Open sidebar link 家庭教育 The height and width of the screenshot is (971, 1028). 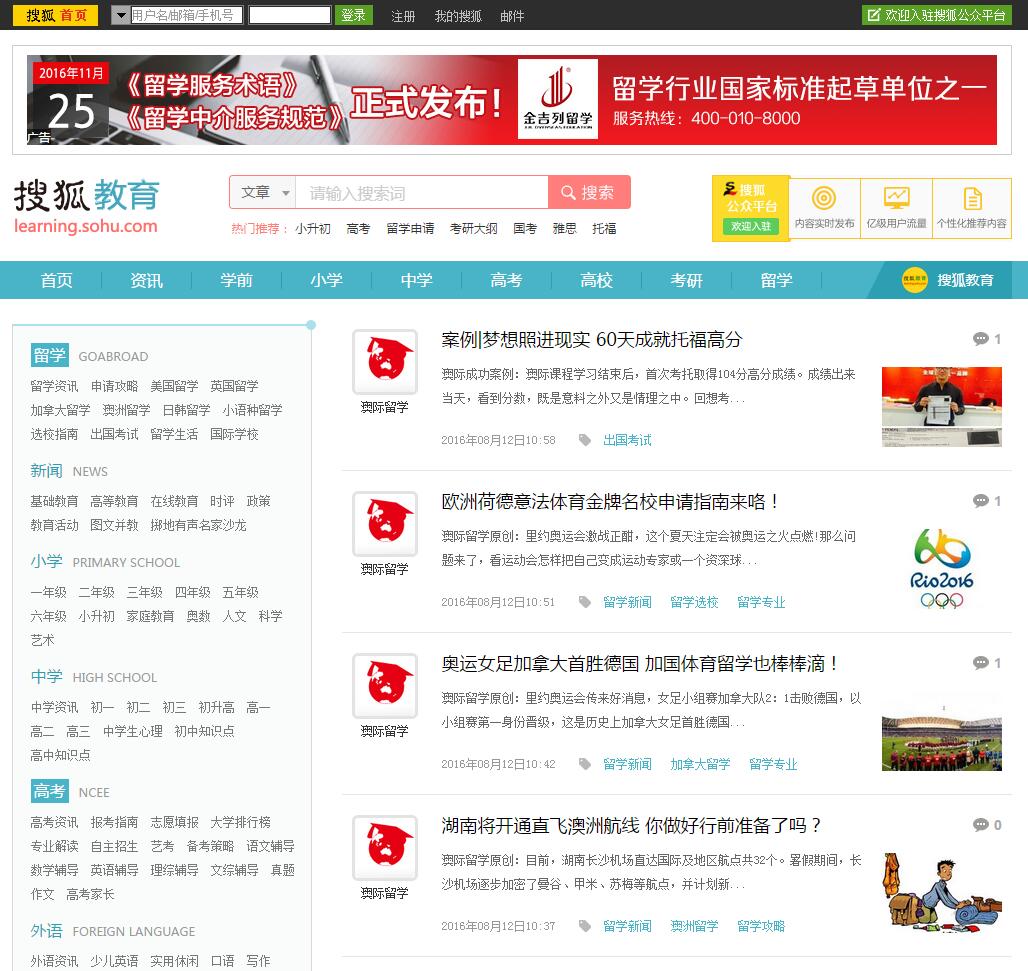pyautogui.click(x=150, y=616)
